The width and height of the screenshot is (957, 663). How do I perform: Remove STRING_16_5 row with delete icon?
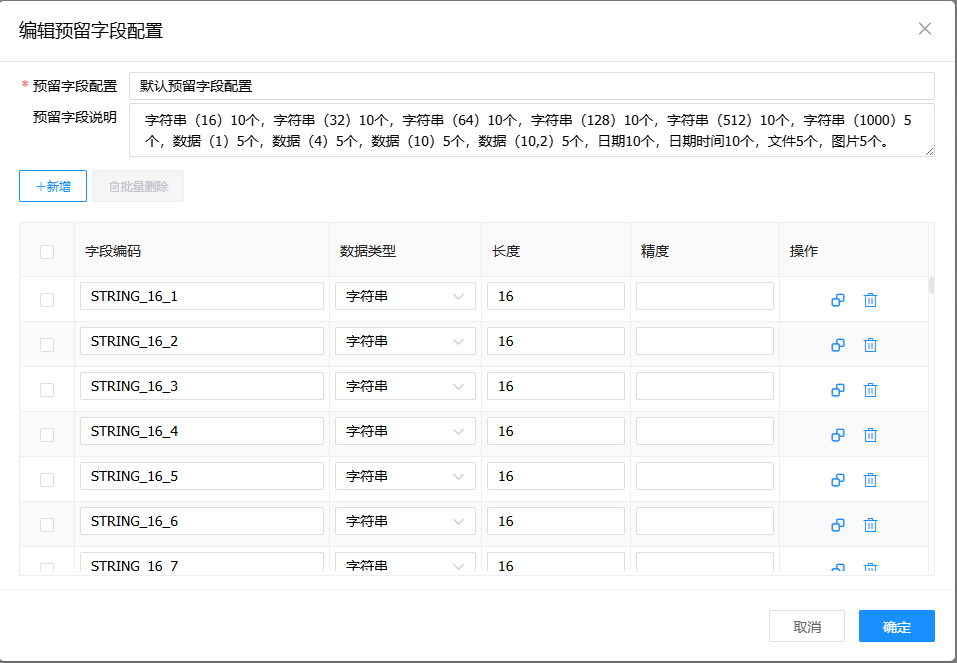[x=870, y=480]
